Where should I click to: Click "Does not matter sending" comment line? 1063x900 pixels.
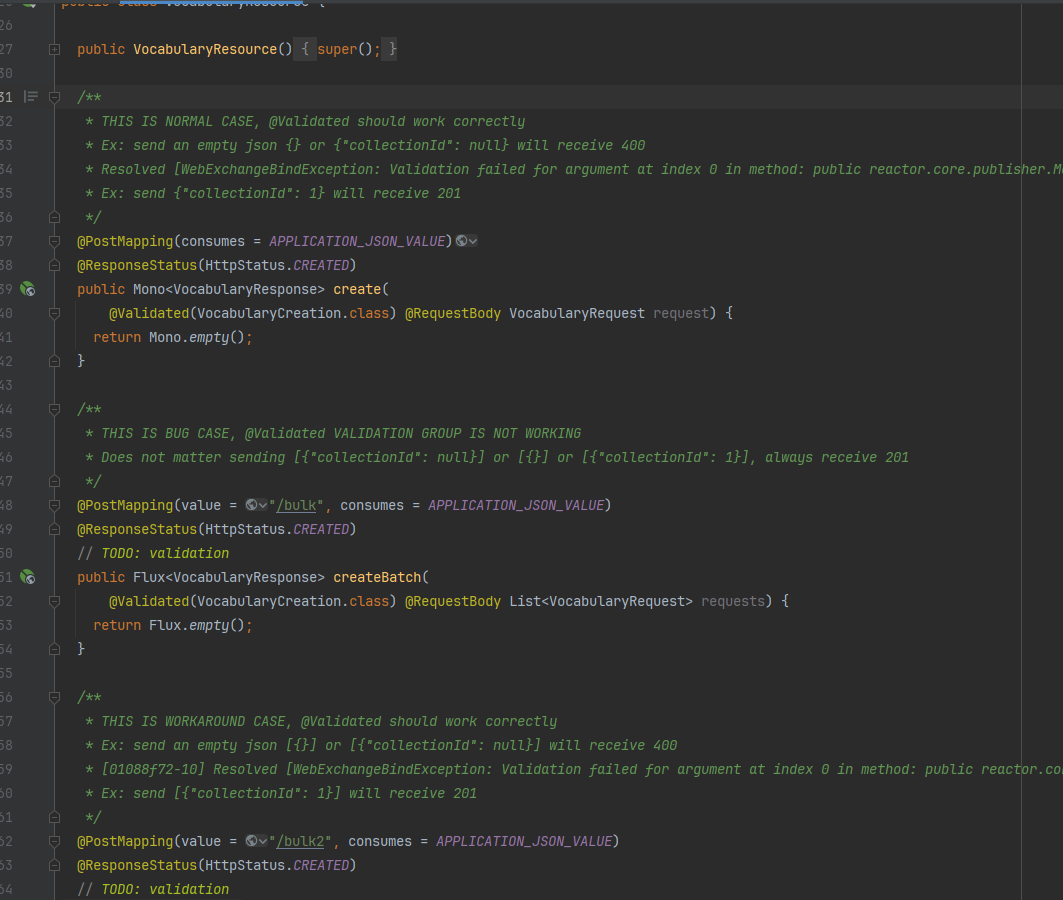pos(497,457)
